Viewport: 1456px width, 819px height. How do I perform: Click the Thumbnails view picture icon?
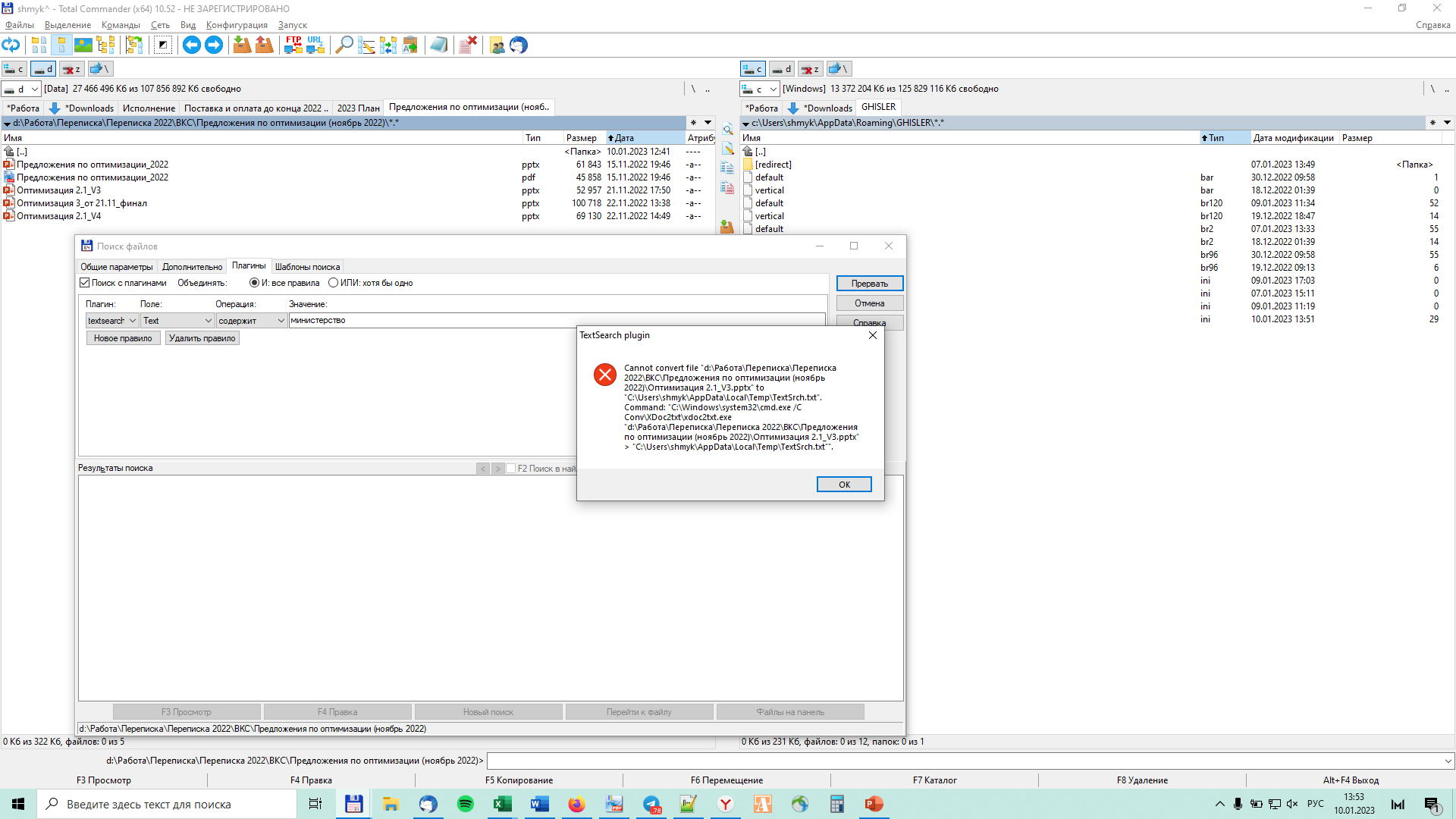83,45
